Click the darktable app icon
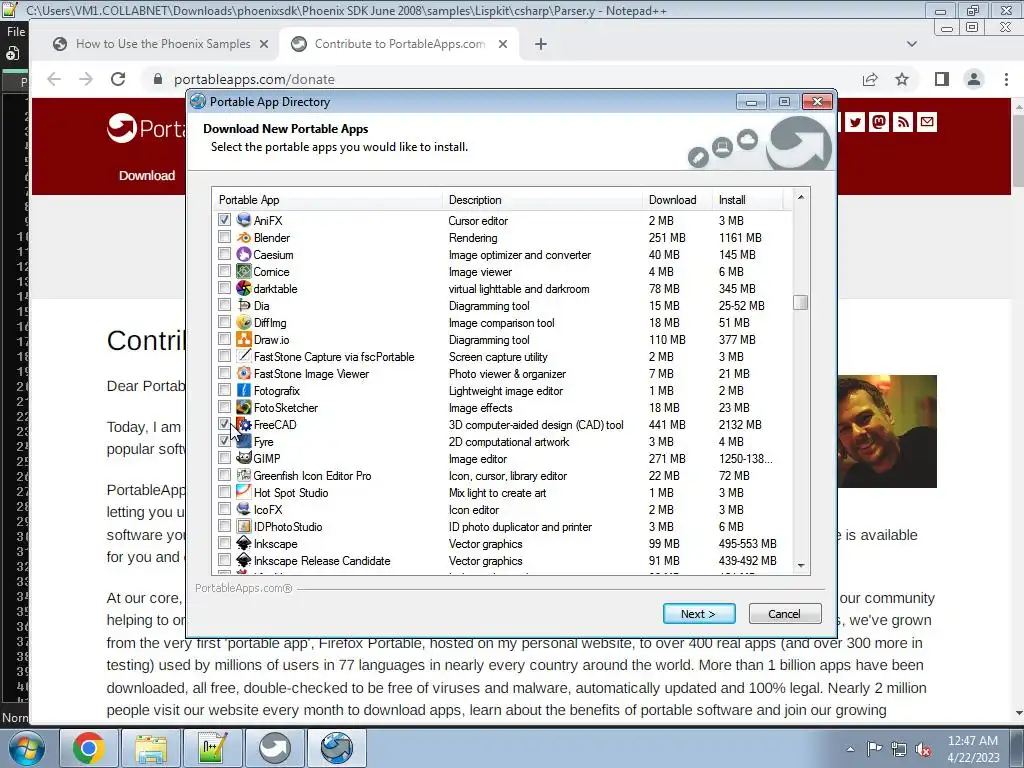Image resolution: width=1024 pixels, height=768 pixels. click(x=244, y=288)
